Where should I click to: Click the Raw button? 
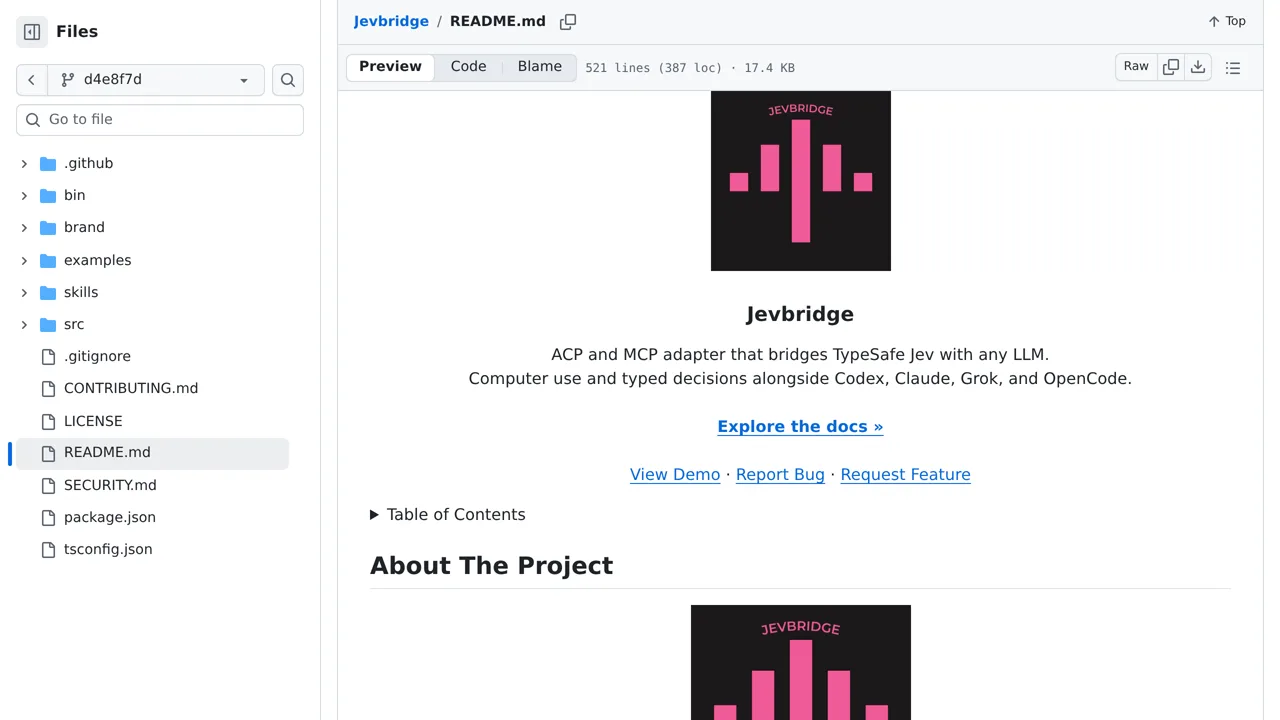1136,67
